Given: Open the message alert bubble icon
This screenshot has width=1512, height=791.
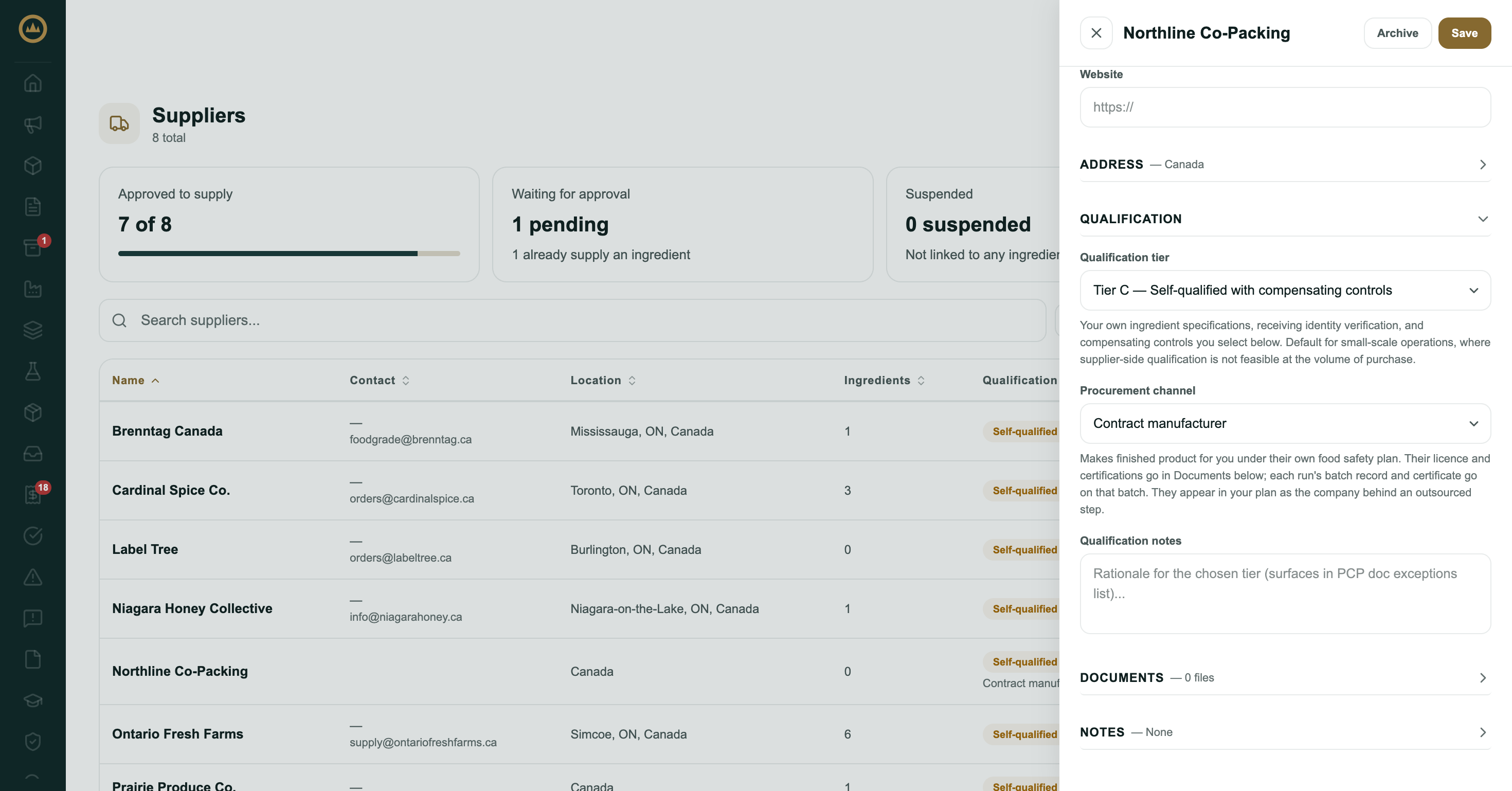Looking at the screenshot, I should pyautogui.click(x=33, y=618).
